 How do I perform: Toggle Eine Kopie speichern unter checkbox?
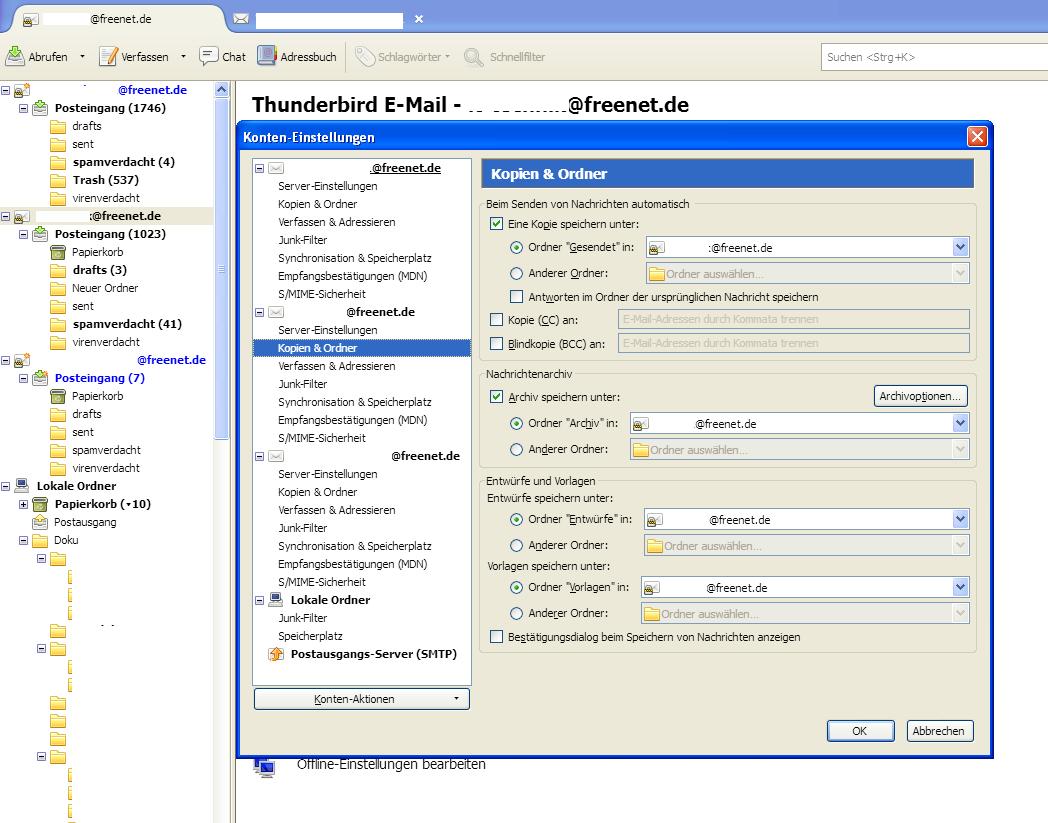pyautogui.click(x=496, y=223)
